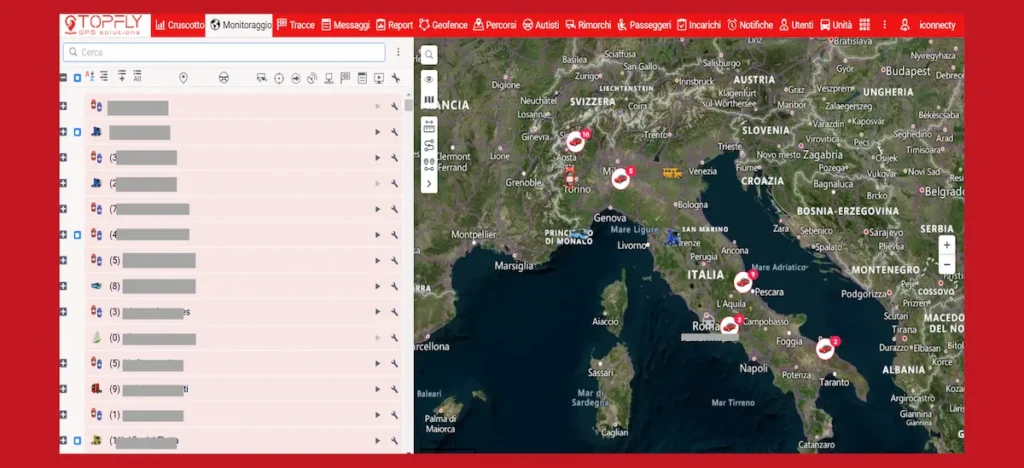Click the crosshair target column icon

[x=279, y=78]
